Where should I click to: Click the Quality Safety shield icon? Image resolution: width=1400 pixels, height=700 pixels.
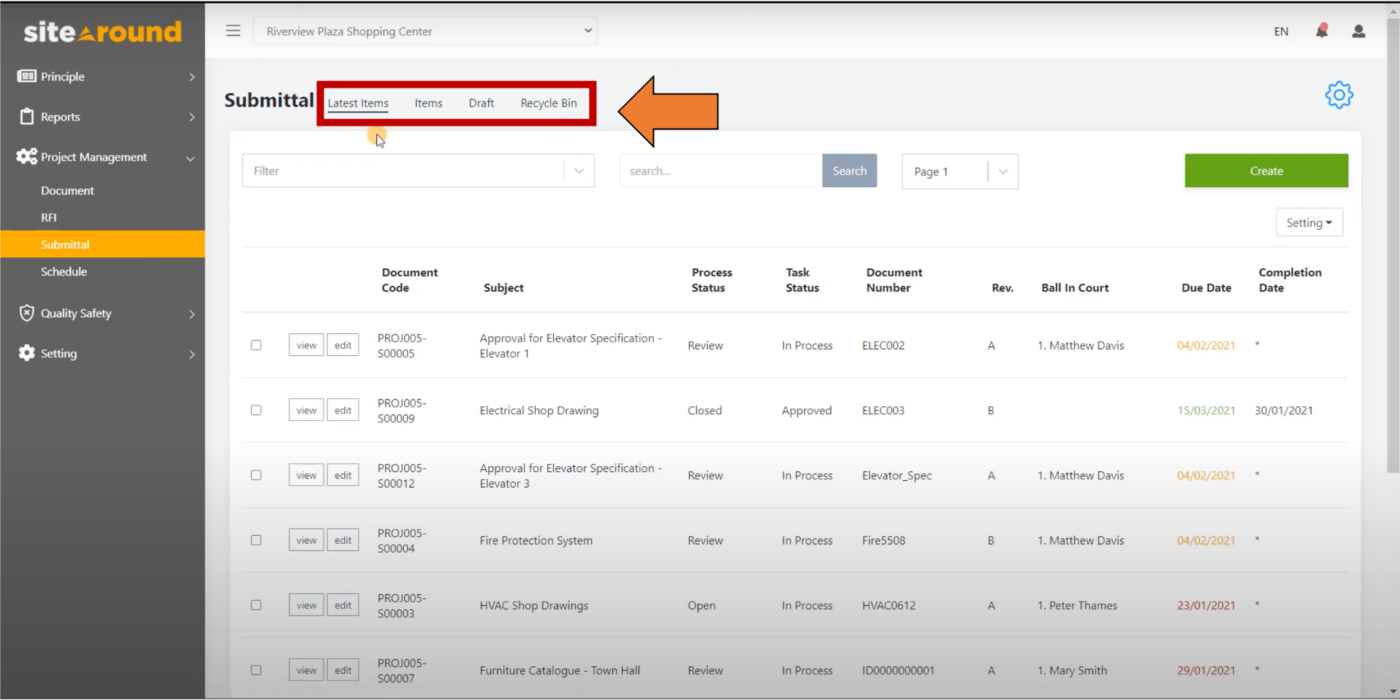point(26,313)
